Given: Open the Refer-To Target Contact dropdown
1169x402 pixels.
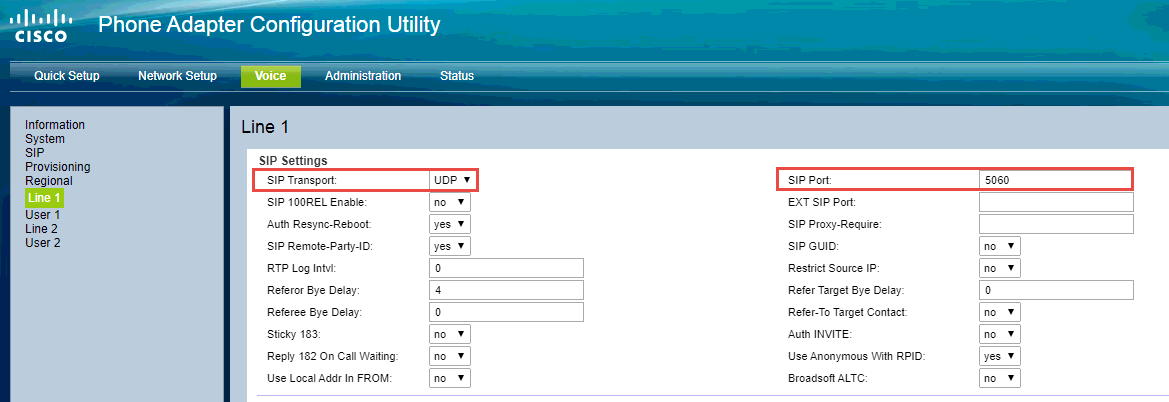Looking at the screenshot, I should tap(1000, 312).
